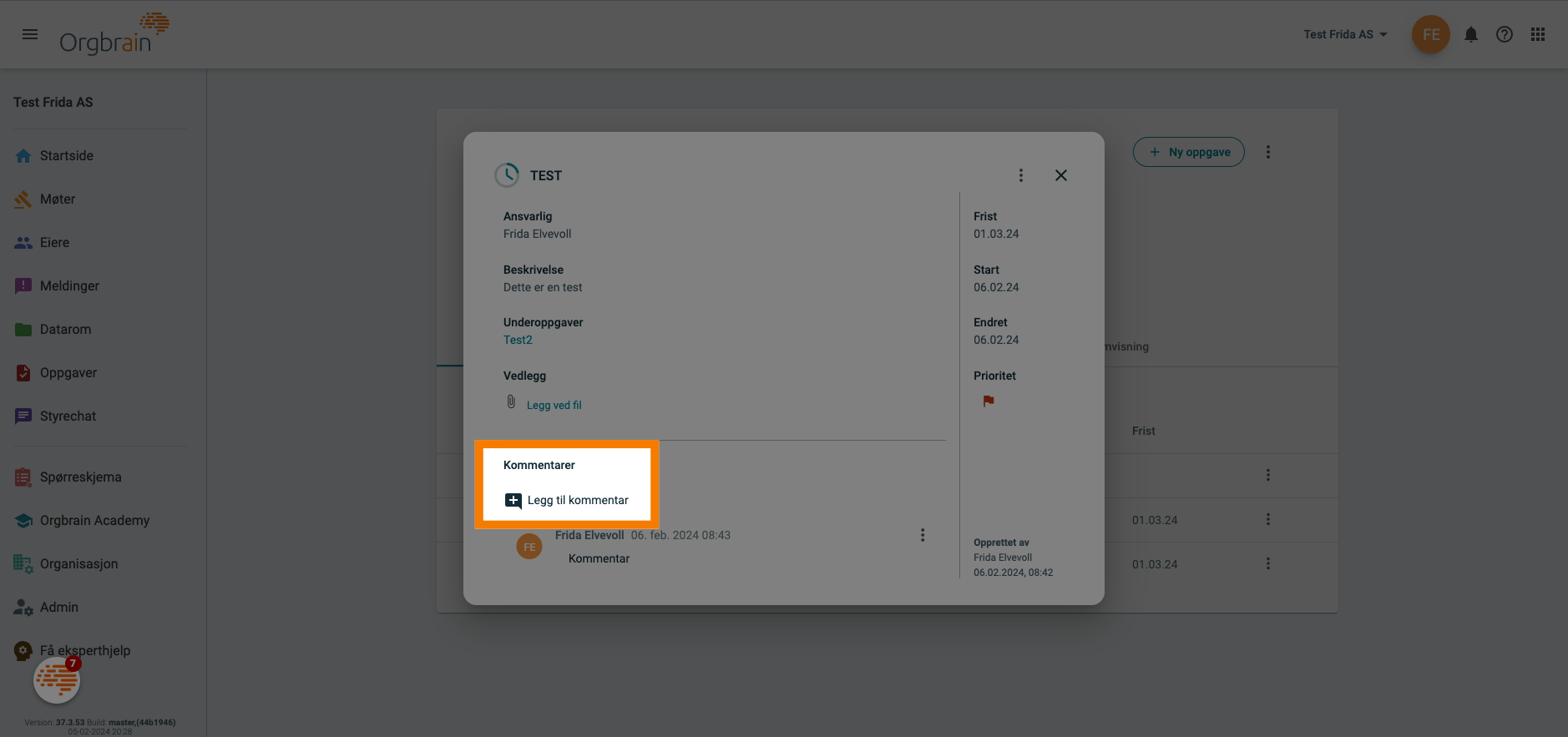Click the Spørreskjema clipboard icon

[x=23, y=477]
